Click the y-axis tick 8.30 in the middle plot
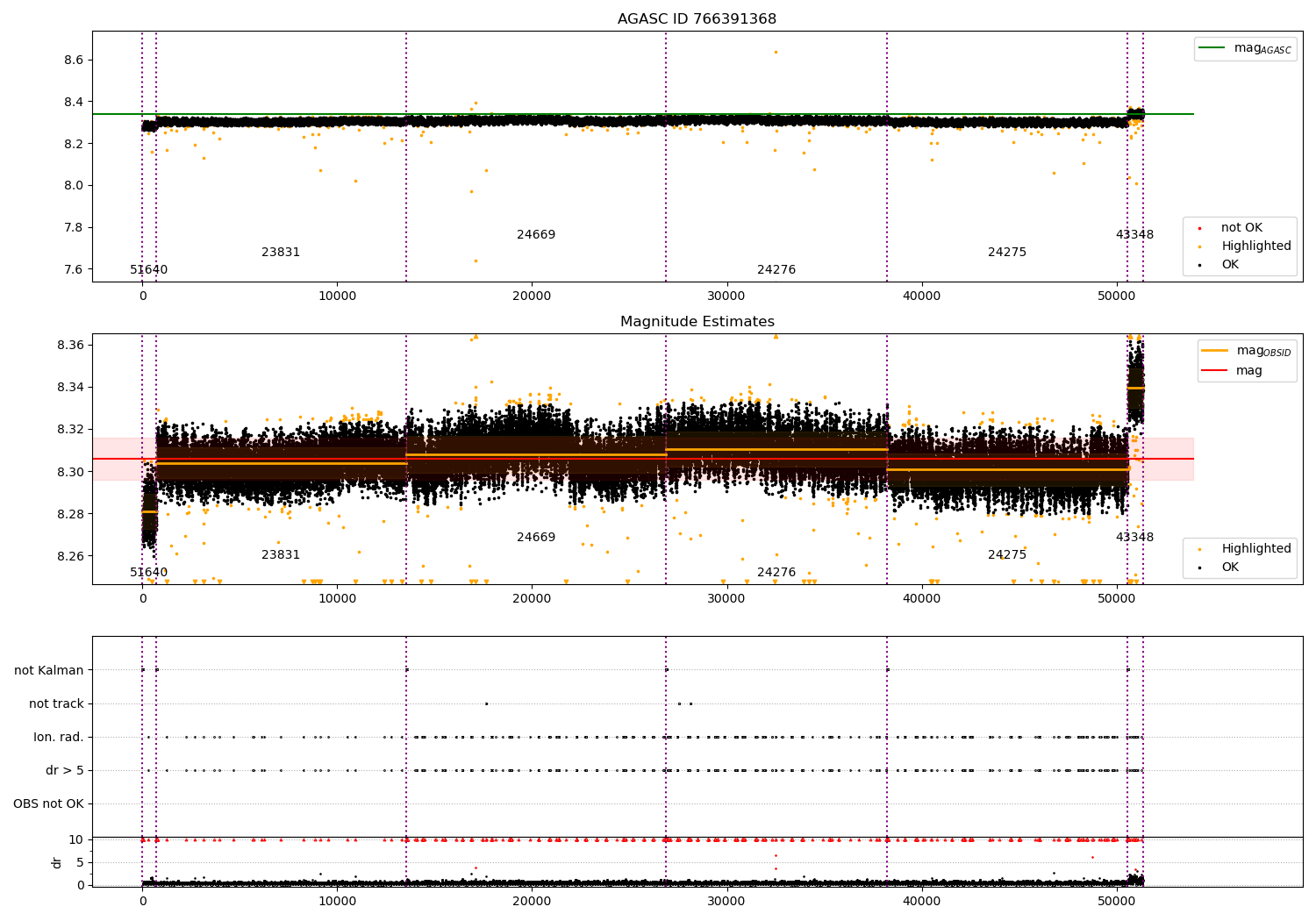This screenshot has height=921, width=1316. tap(70, 472)
